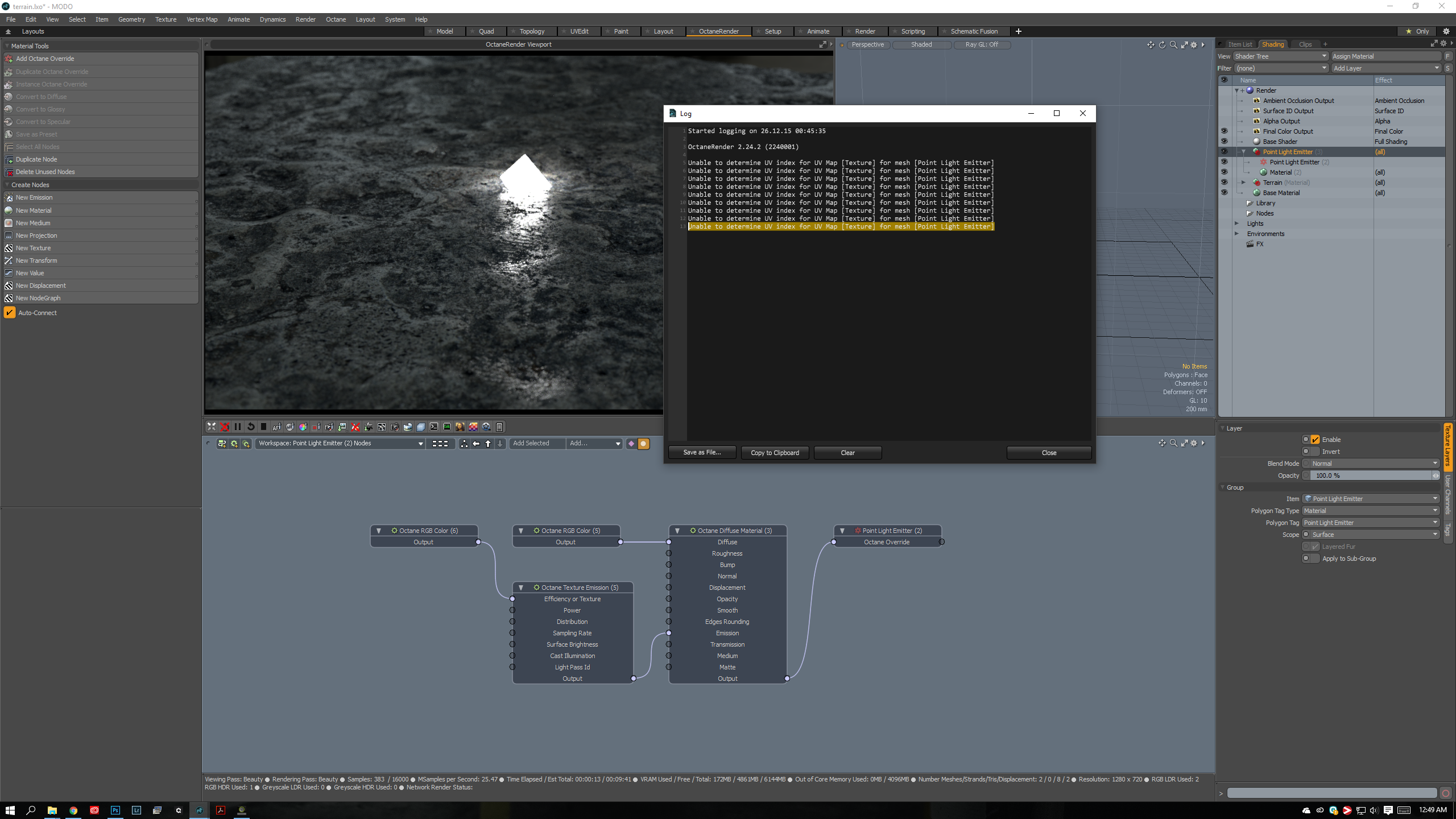The image size is (1456, 819).
Task: Click Copy to Clipboard in Log
Action: point(775,453)
